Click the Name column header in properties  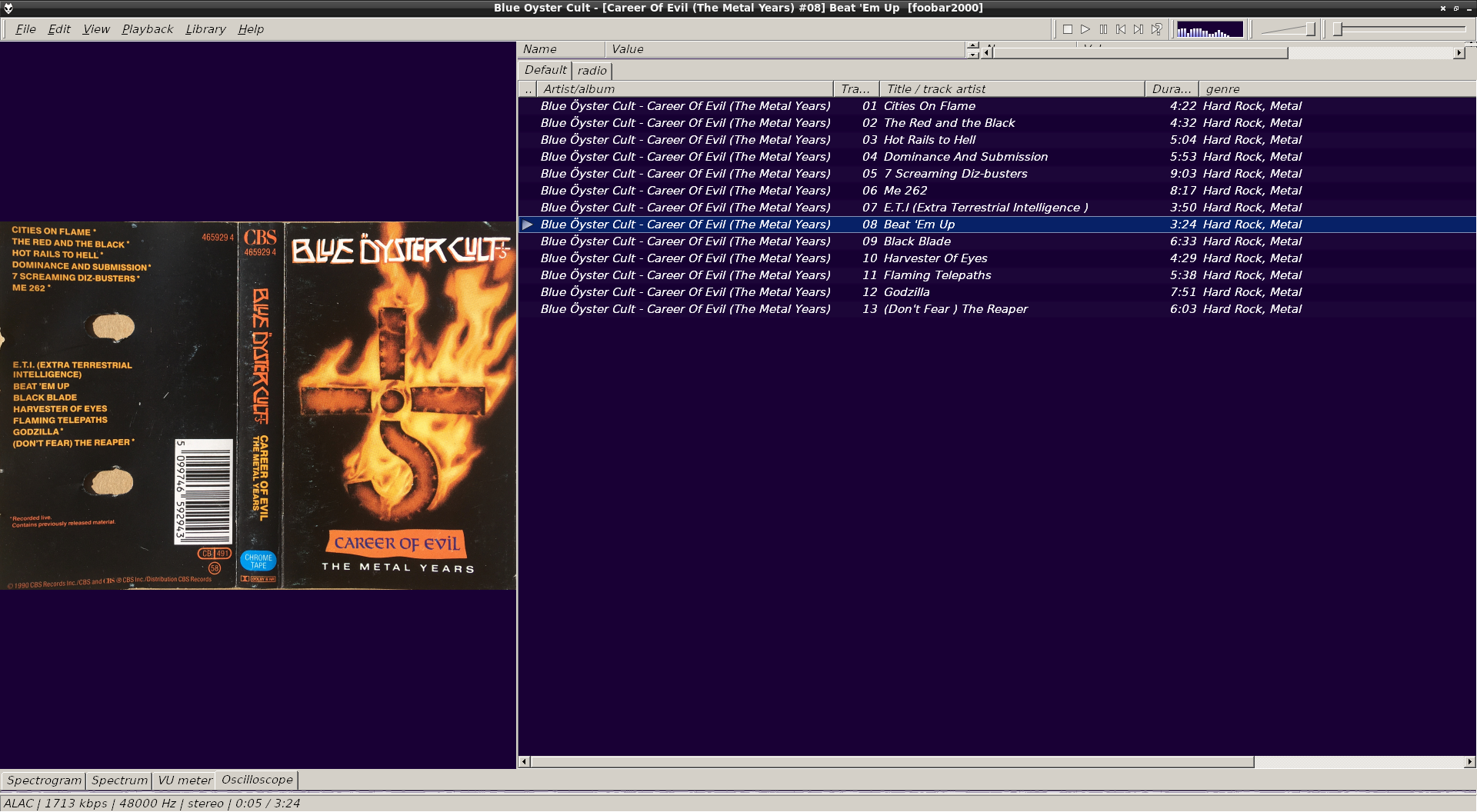tap(562, 49)
